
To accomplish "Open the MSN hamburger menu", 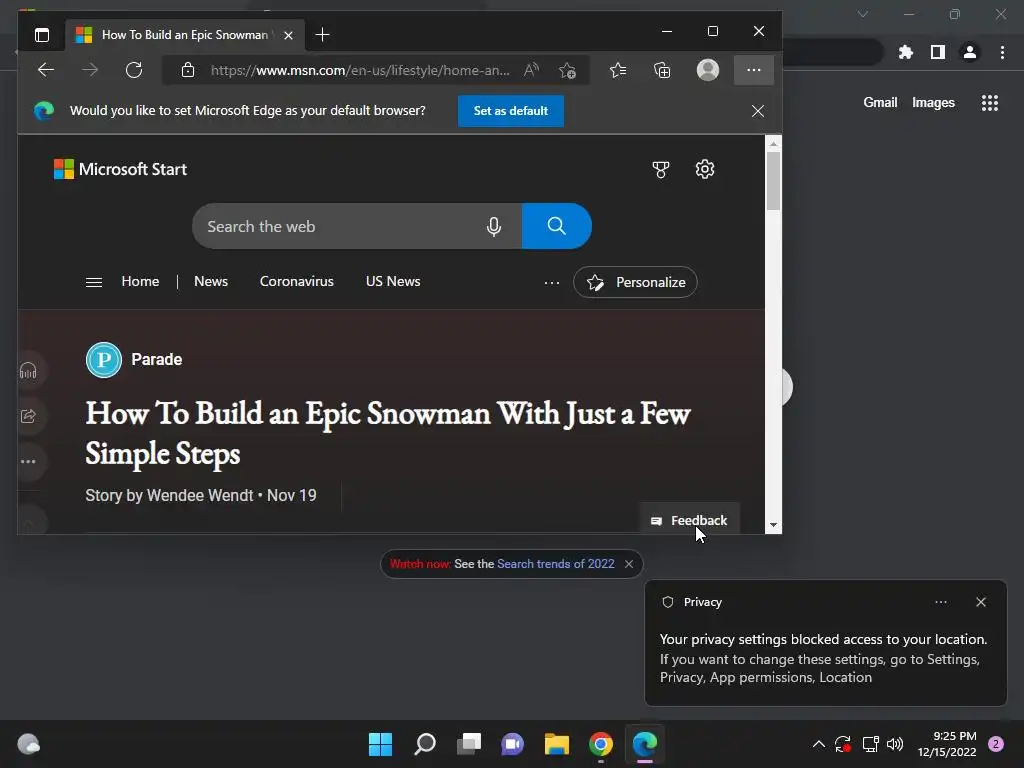I will [x=94, y=282].
